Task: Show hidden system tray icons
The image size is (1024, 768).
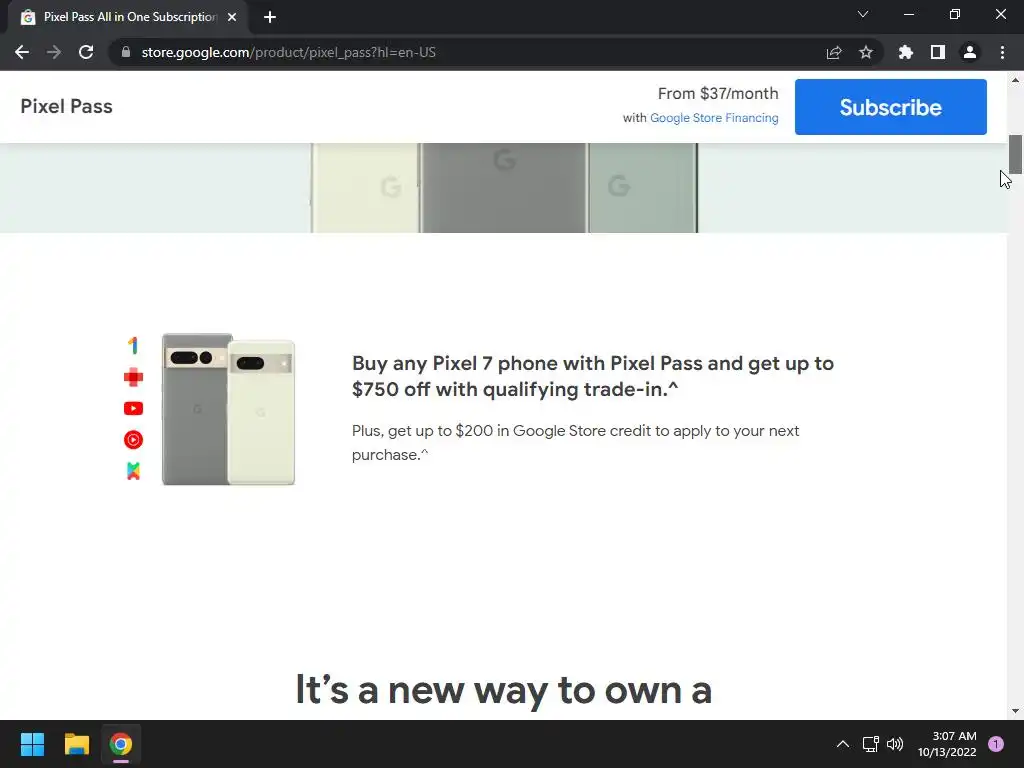Action: pos(843,744)
